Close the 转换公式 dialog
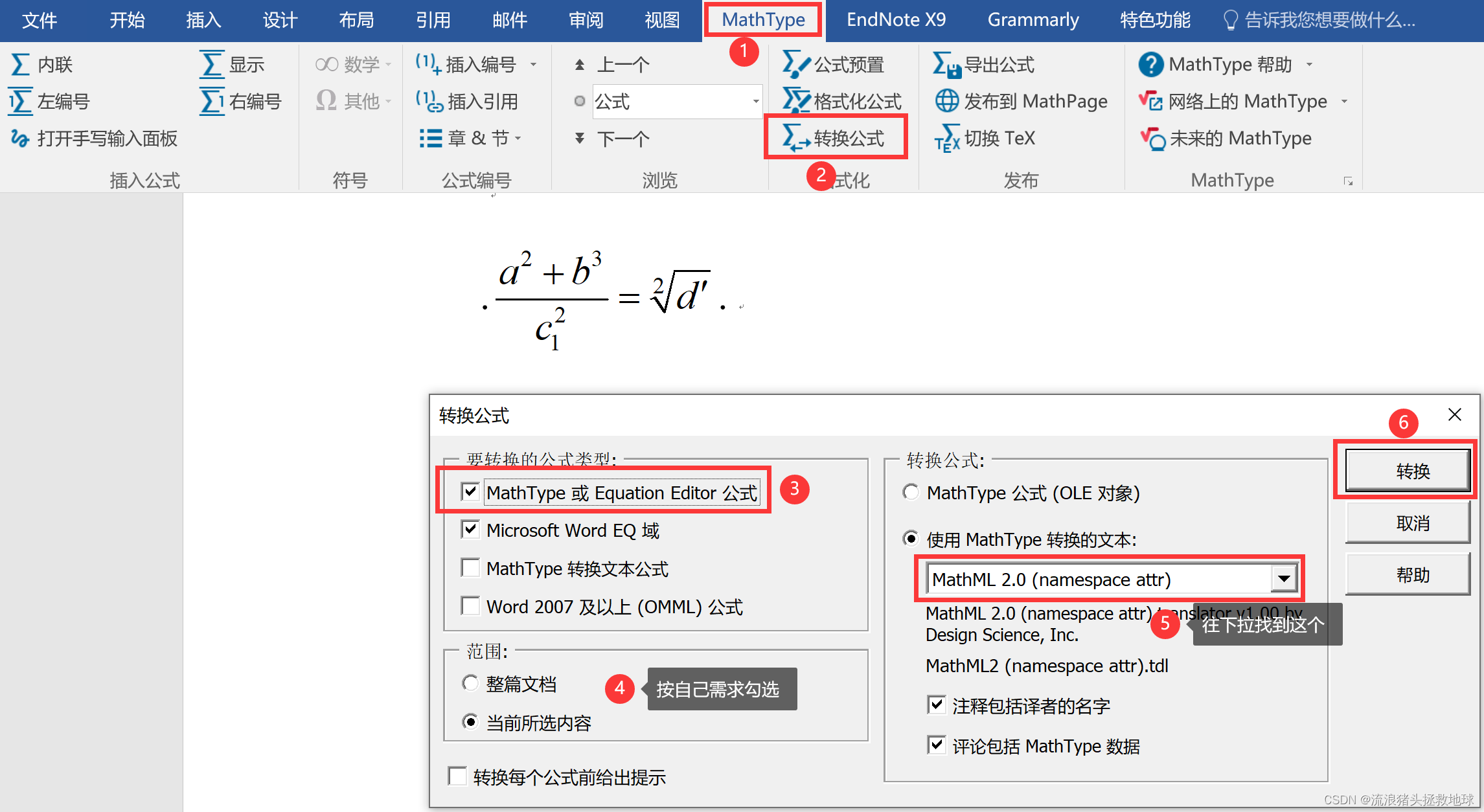Image resolution: width=1484 pixels, height=812 pixels. tap(1454, 414)
